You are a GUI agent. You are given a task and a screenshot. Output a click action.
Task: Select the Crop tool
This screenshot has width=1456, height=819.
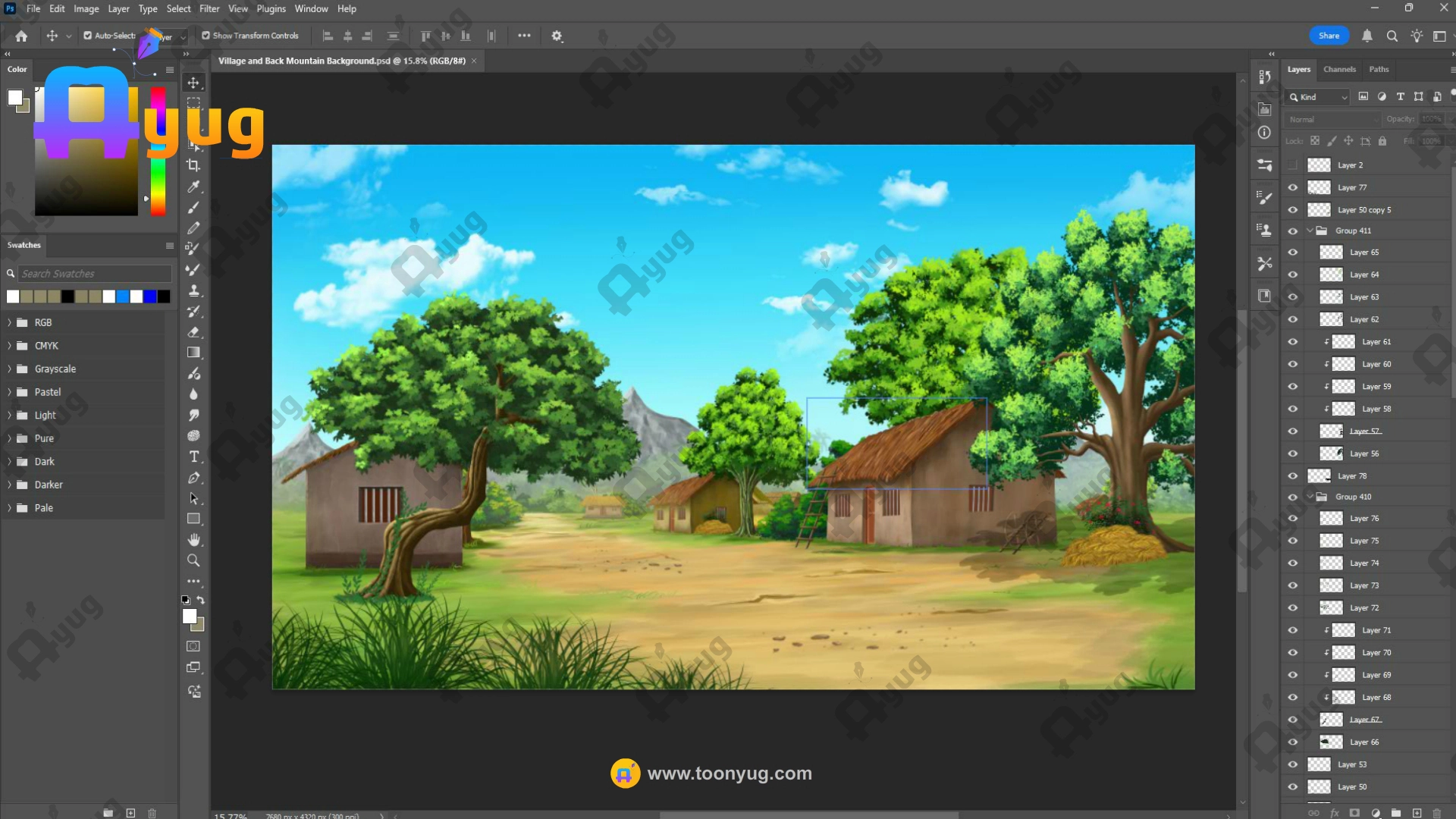click(x=193, y=165)
